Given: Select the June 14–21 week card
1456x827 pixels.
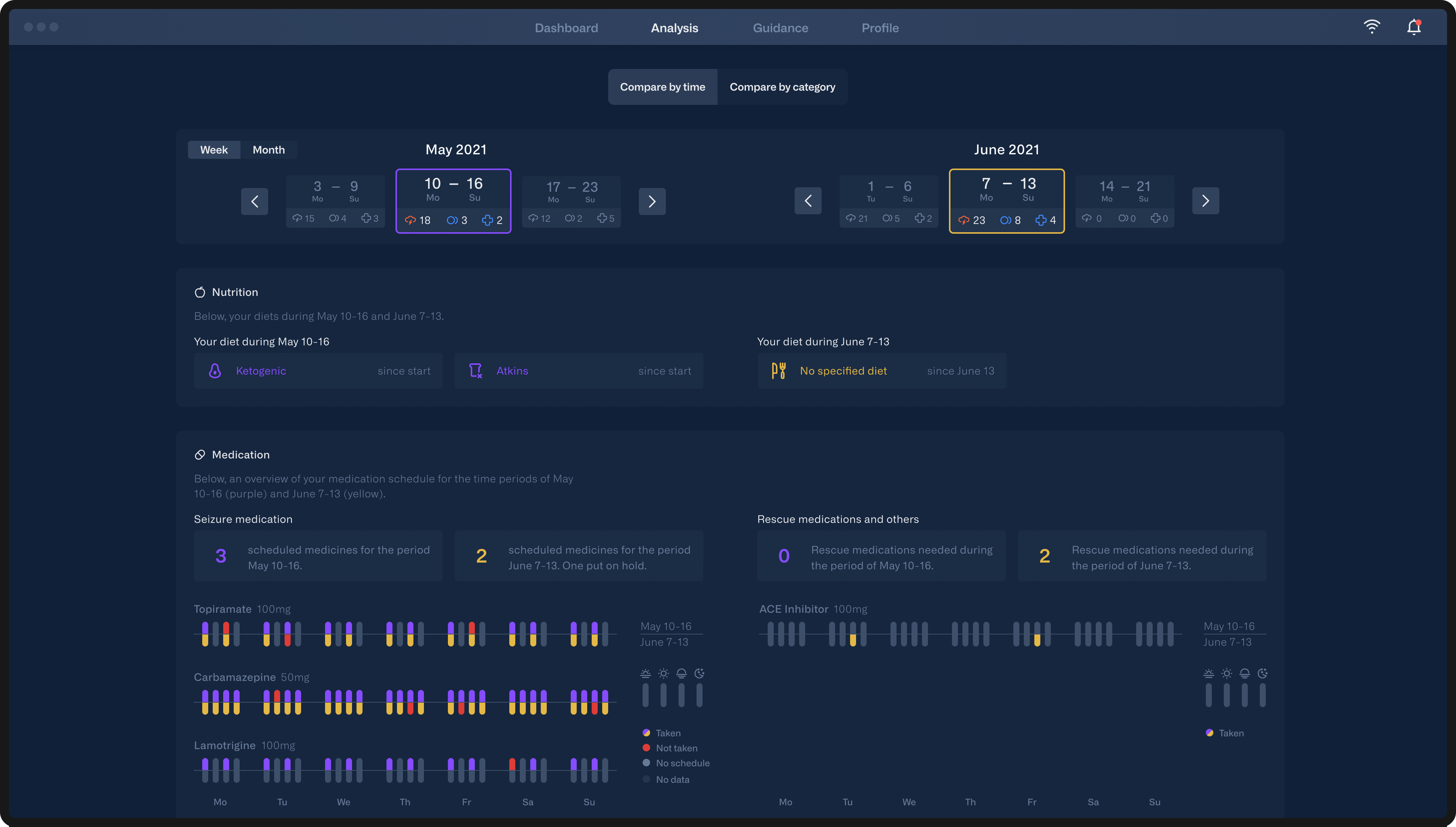Looking at the screenshot, I should (x=1125, y=202).
